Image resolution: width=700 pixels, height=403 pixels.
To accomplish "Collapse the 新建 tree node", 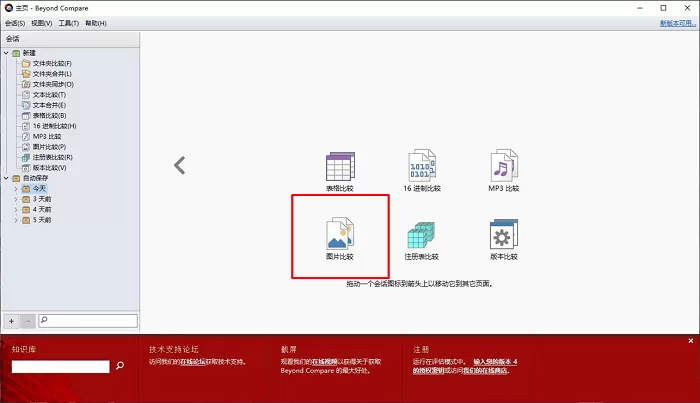I will pos(6,53).
